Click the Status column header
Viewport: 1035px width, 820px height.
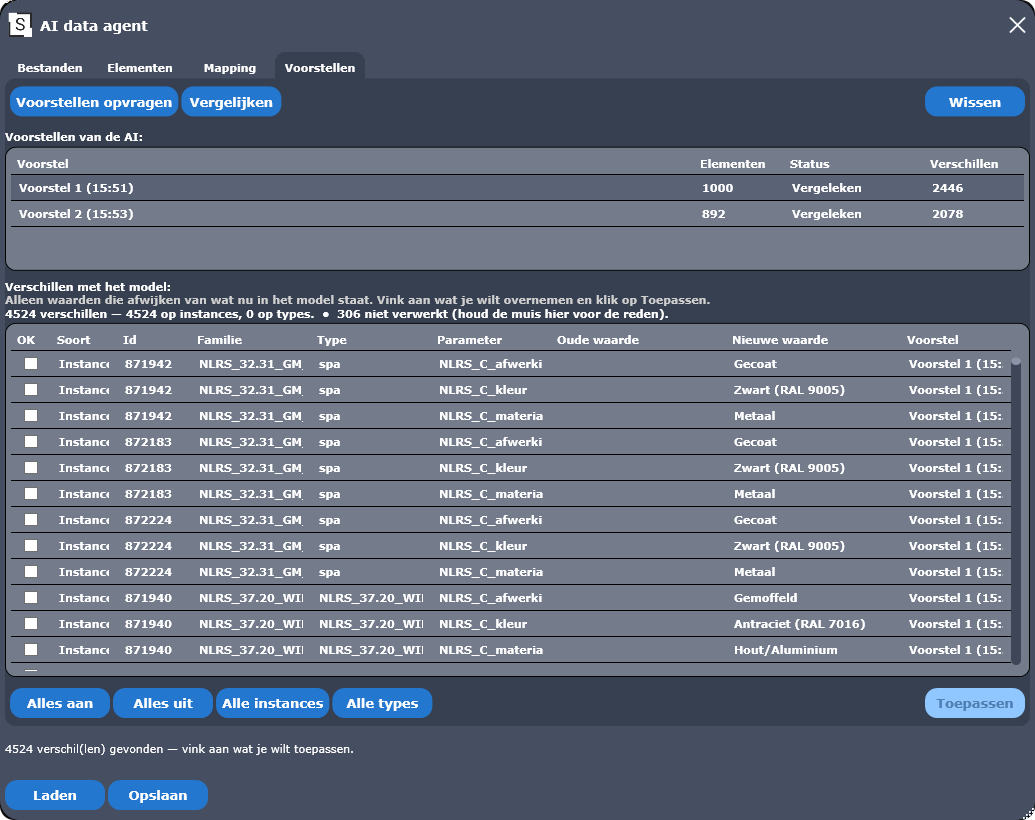tap(809, 164)
